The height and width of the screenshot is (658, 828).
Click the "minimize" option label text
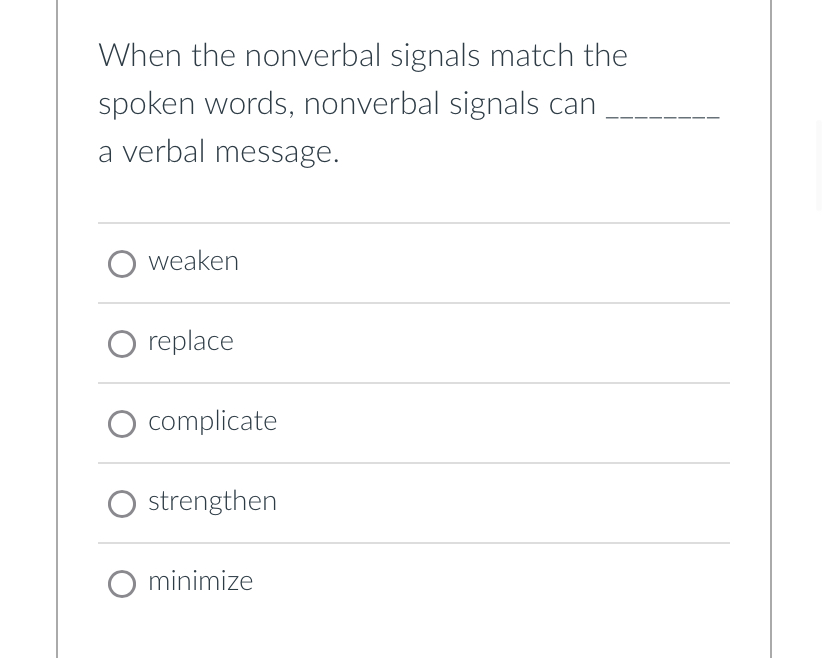click(200, 582)
